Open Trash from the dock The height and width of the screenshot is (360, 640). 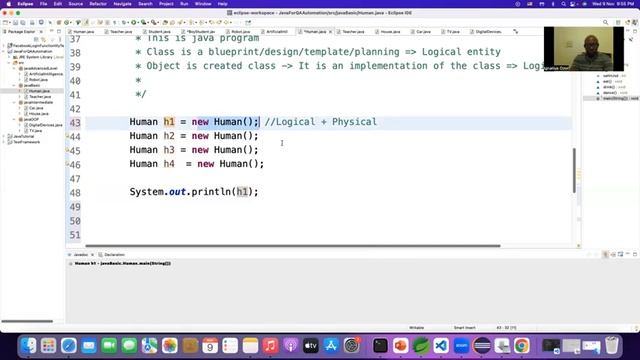click(611, 346)
